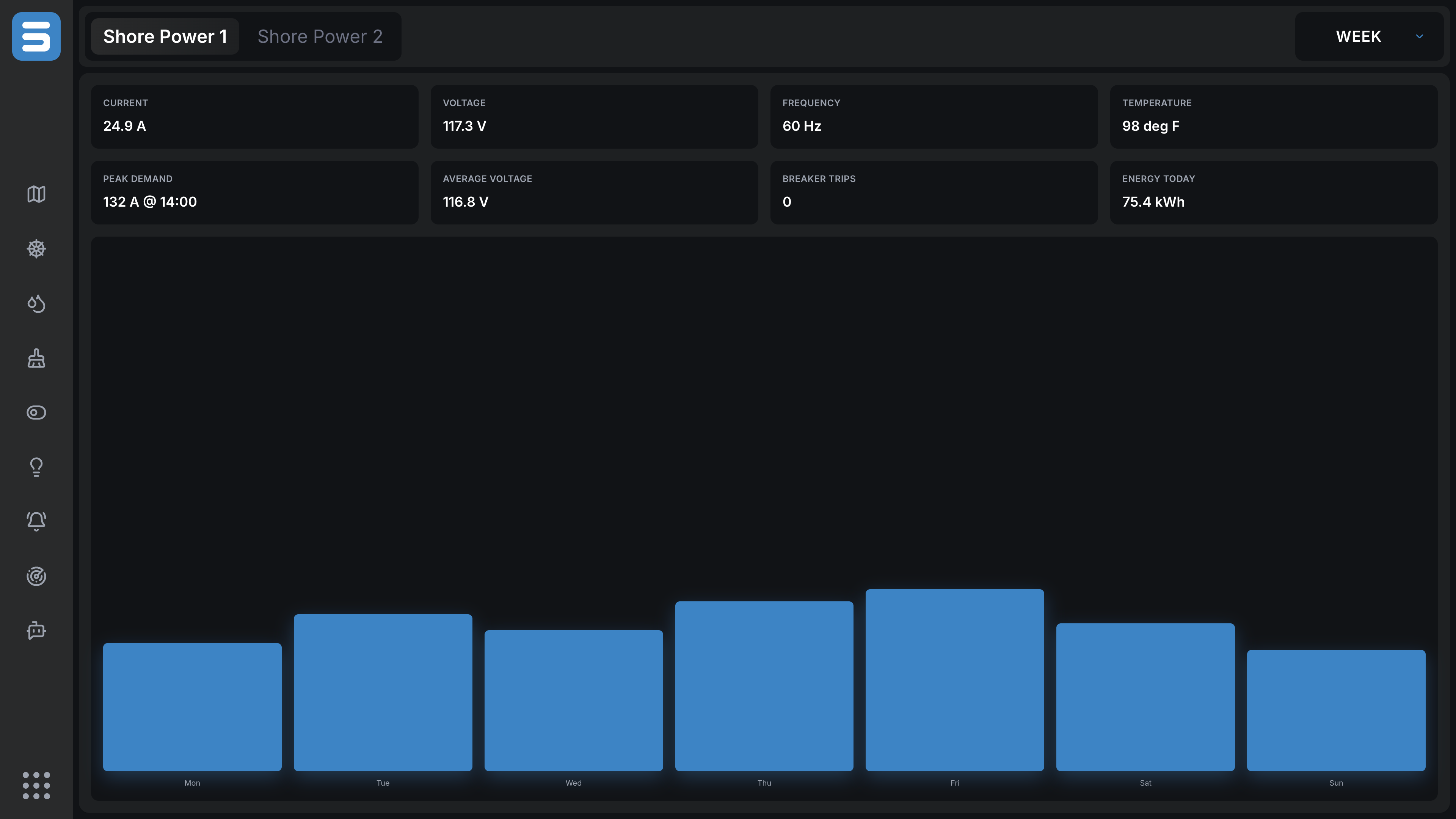This screenshot has width=1456, height=819.
Task: Click the Breaker Trips card
Action: (x=934, y=192)
